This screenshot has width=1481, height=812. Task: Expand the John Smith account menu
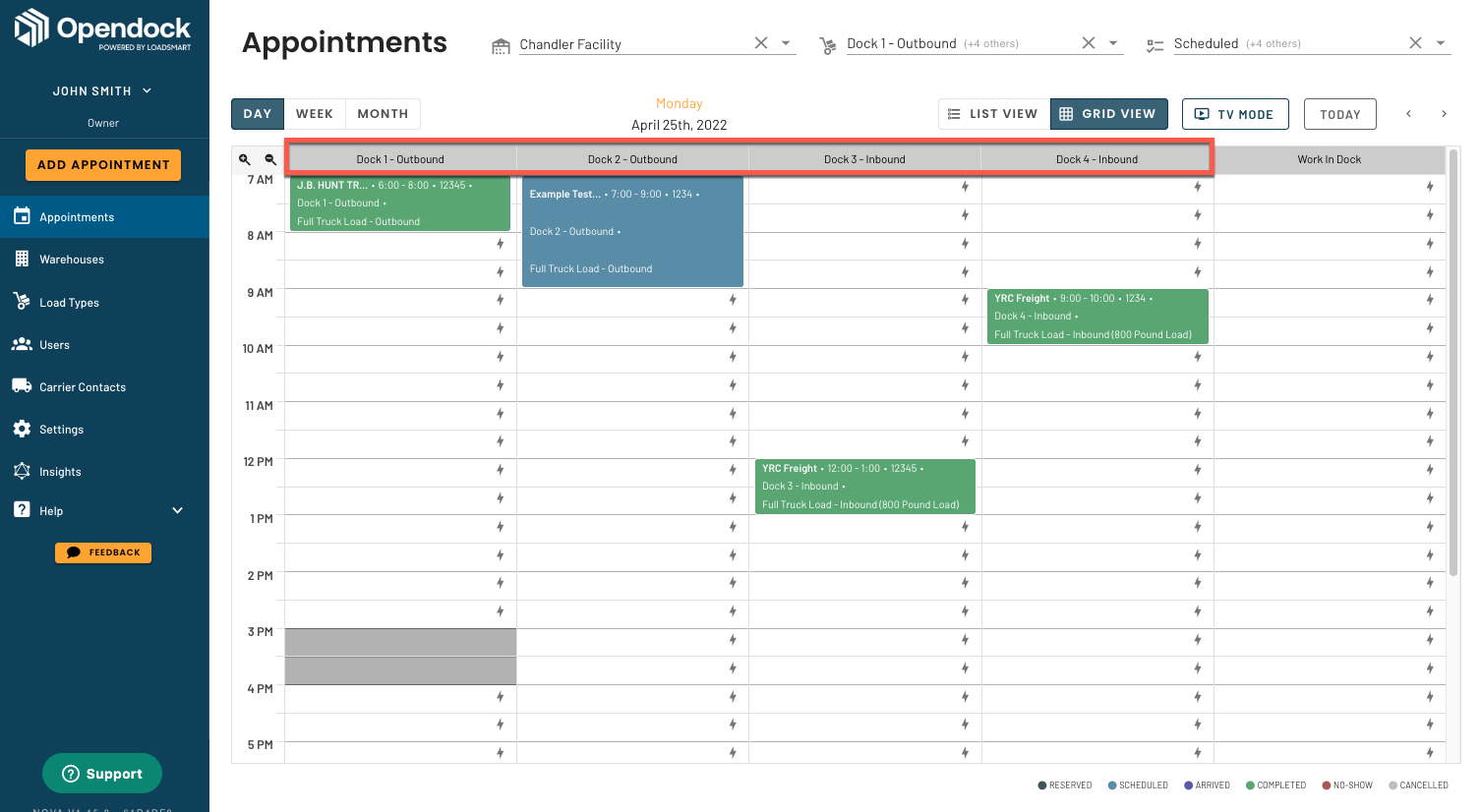tap(102, 90)
